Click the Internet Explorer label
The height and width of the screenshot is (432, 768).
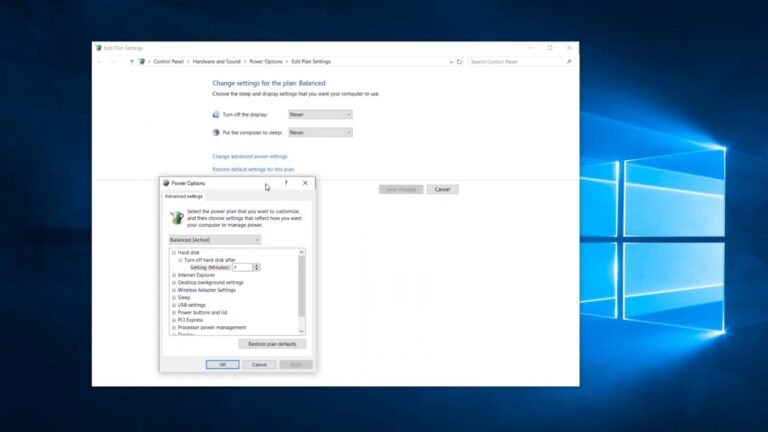[196, 275]
